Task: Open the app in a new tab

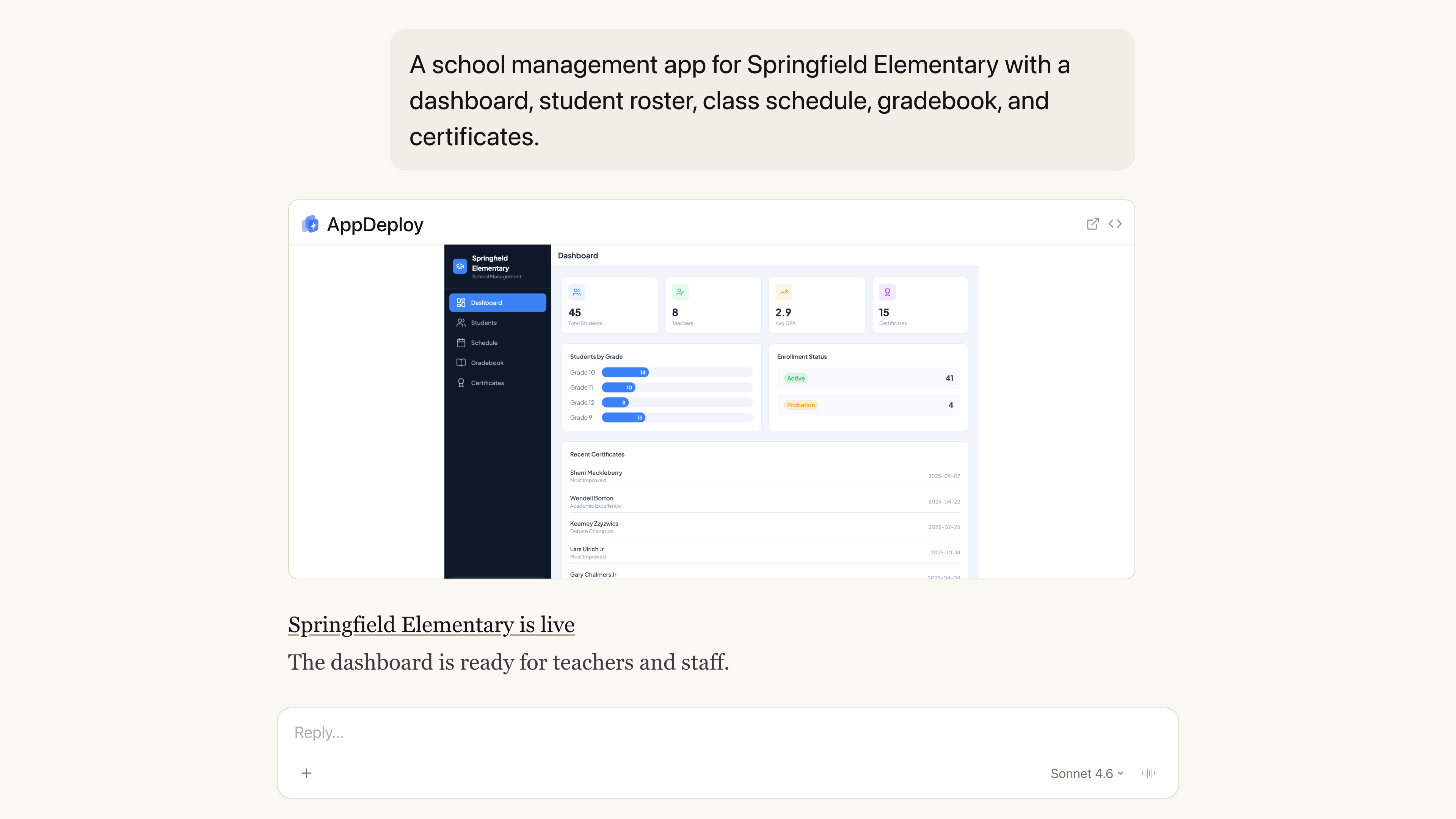Action: click(1093, 224)
